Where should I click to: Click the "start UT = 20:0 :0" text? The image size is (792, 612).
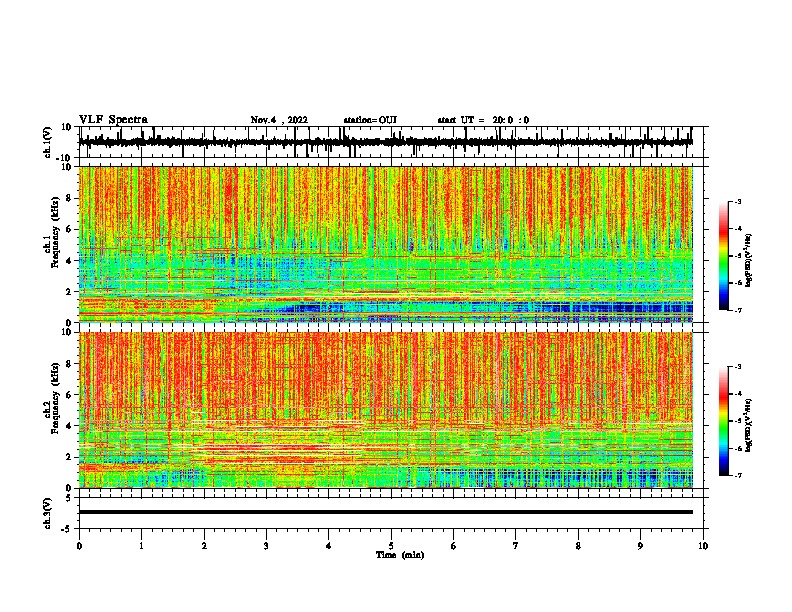tap(483, 120)
